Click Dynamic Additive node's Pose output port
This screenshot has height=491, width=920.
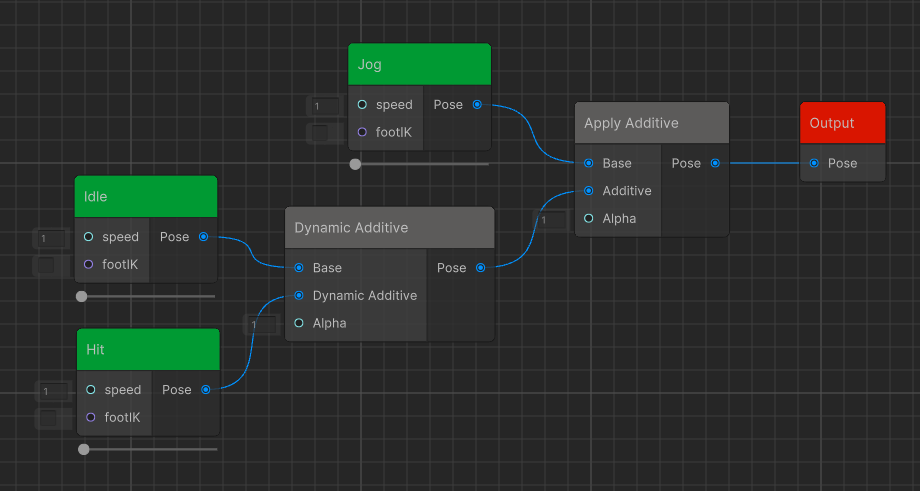tap(481, 267)
